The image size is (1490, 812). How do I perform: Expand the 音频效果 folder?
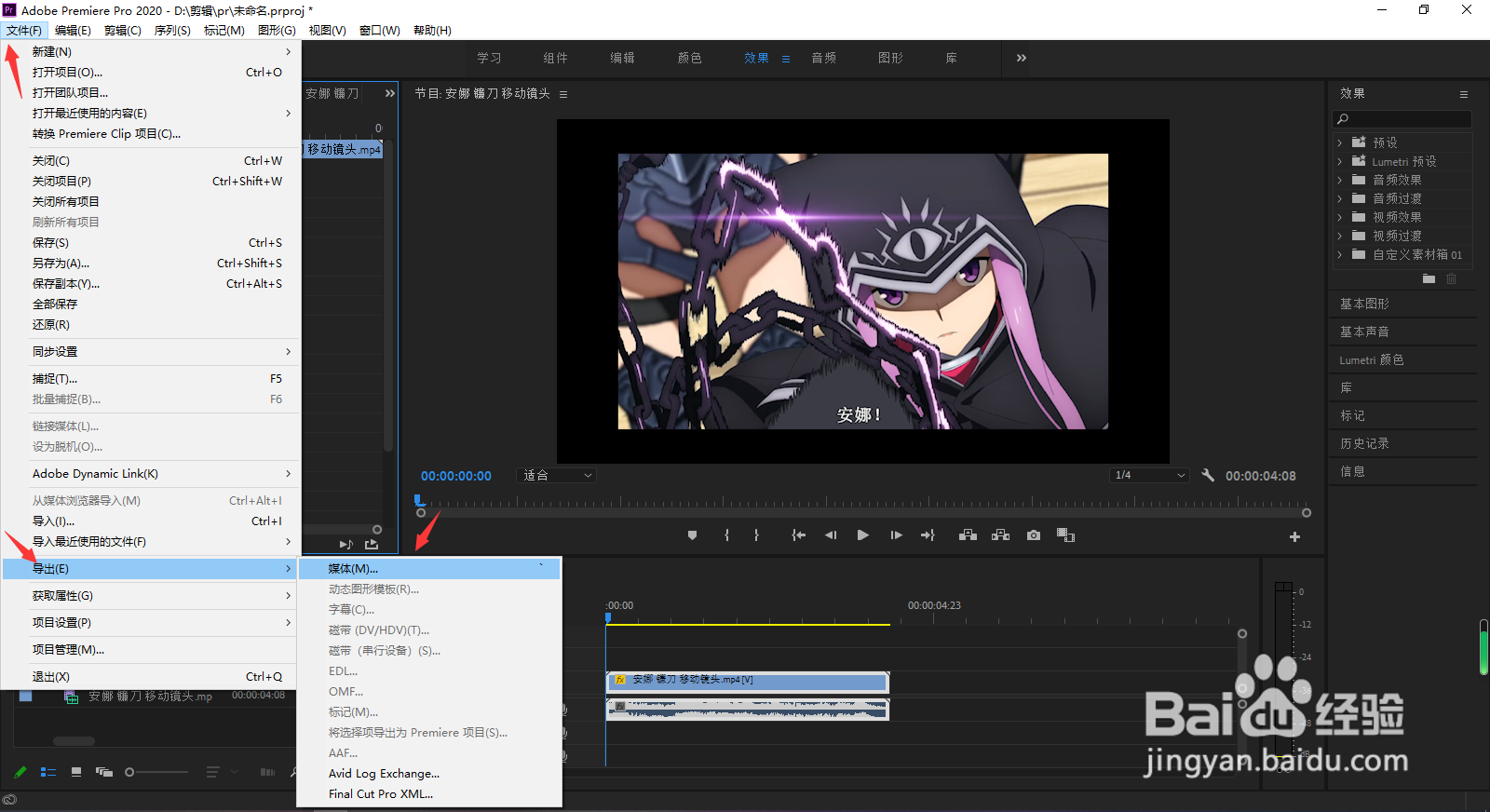click(1340, 180)
